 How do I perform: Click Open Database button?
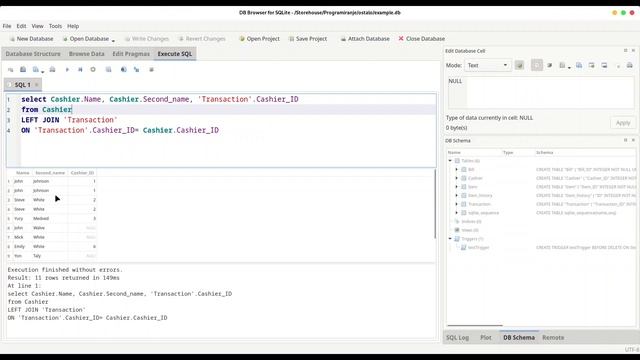86,39
